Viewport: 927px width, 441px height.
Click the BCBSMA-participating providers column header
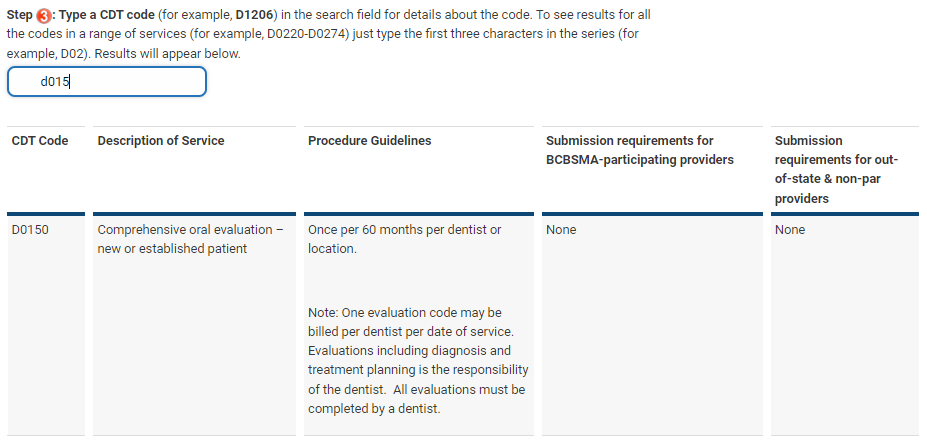click(x=640, y=150)
